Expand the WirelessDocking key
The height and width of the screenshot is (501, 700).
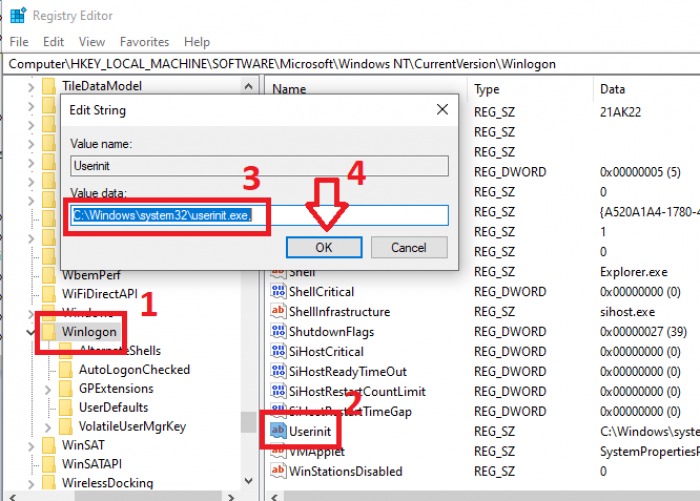tap(31, 484)
